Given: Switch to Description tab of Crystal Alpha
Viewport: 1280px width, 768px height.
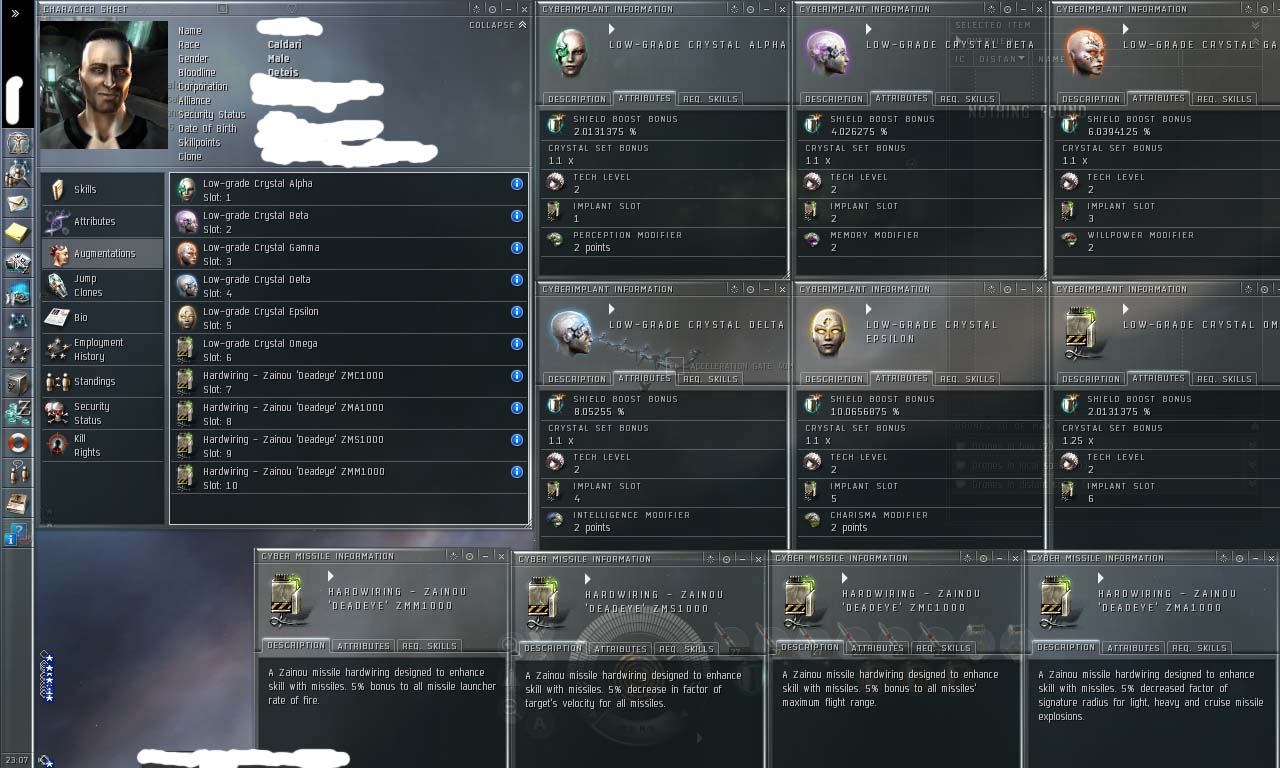Looking at the screenshot, I should pyautogui.click(x=577, y=99).
